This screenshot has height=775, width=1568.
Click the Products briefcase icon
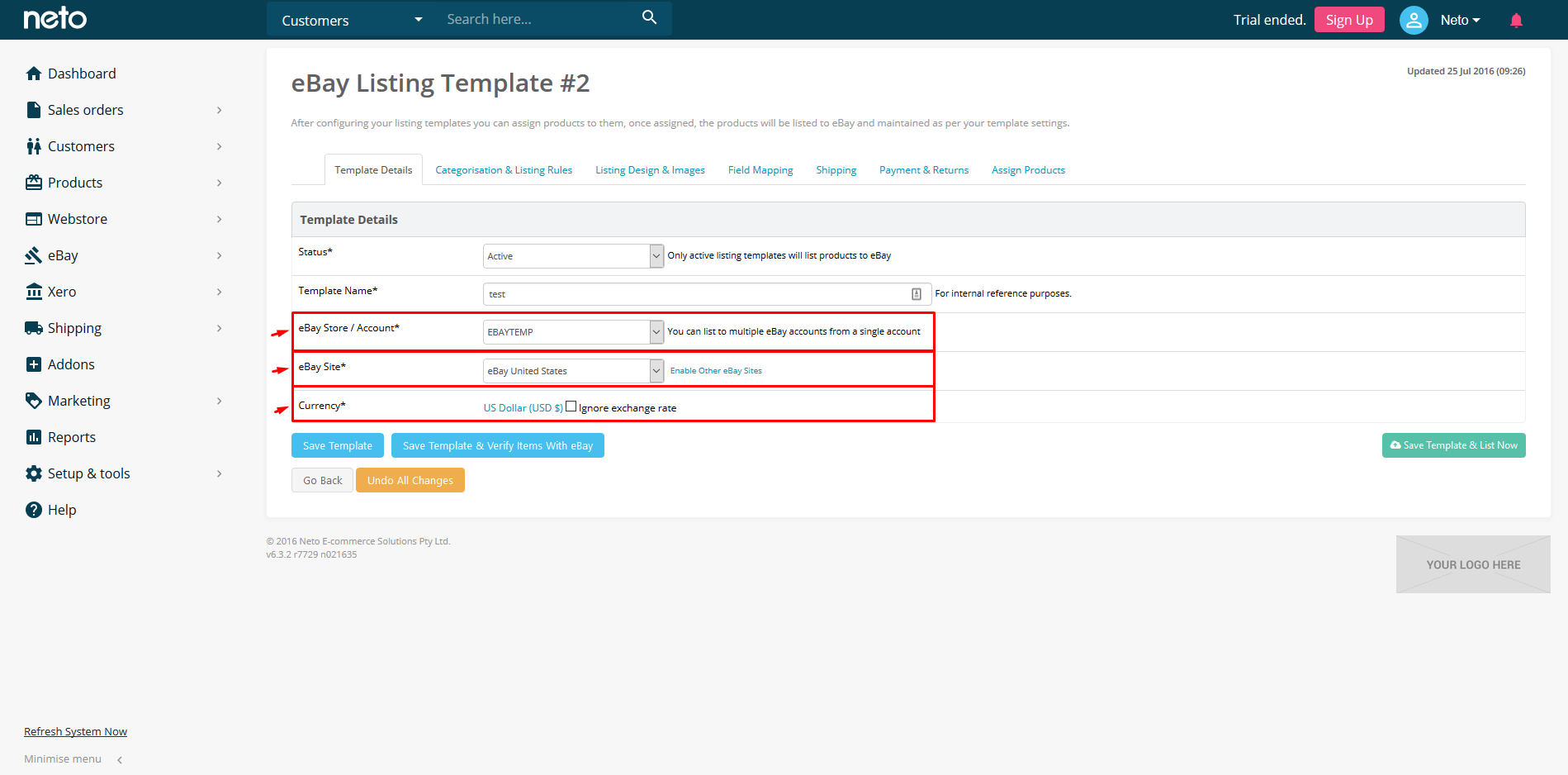pyautogui.click(x=34, y=183)
